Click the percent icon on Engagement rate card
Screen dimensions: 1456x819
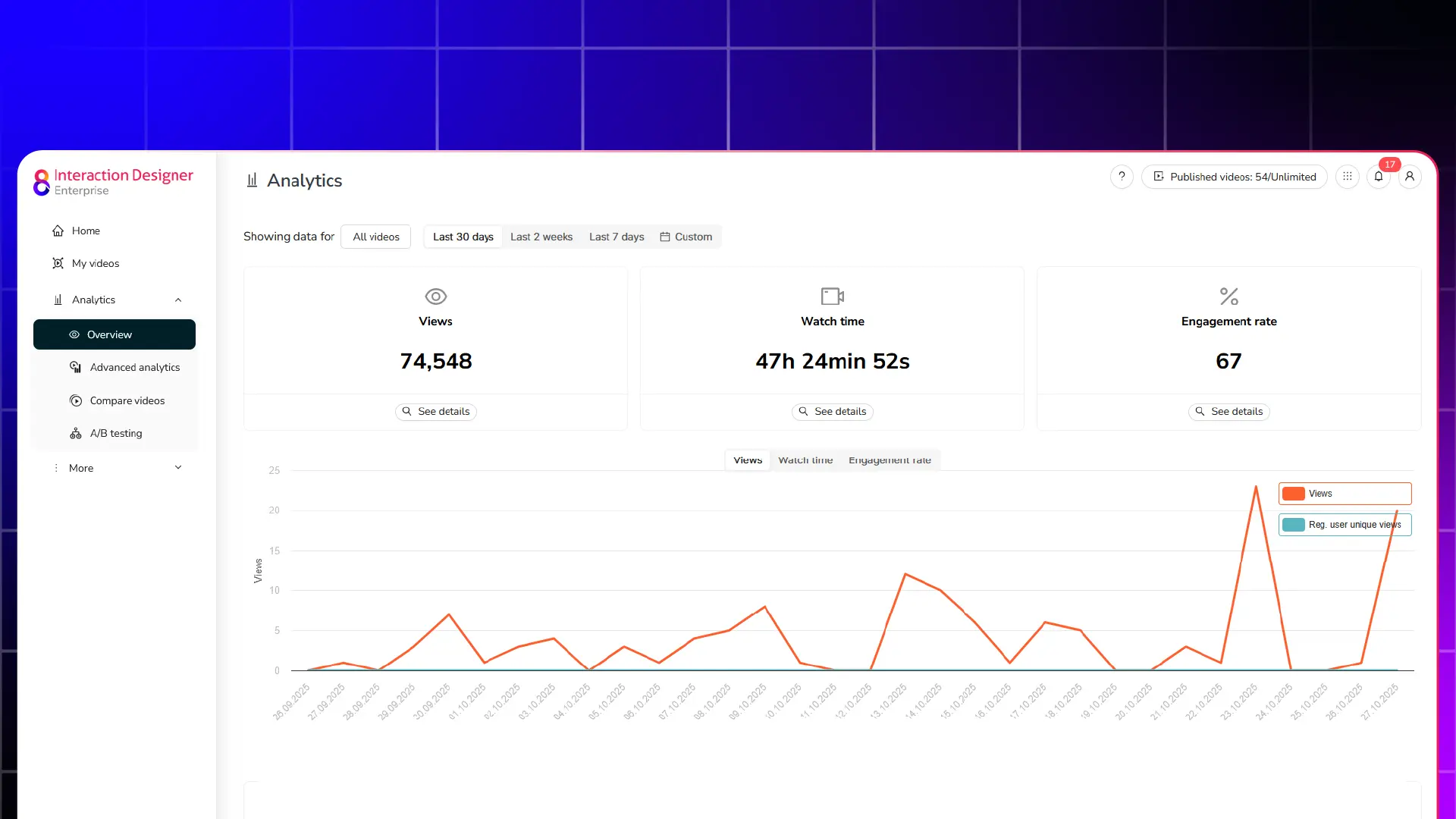click(1228, 296)
